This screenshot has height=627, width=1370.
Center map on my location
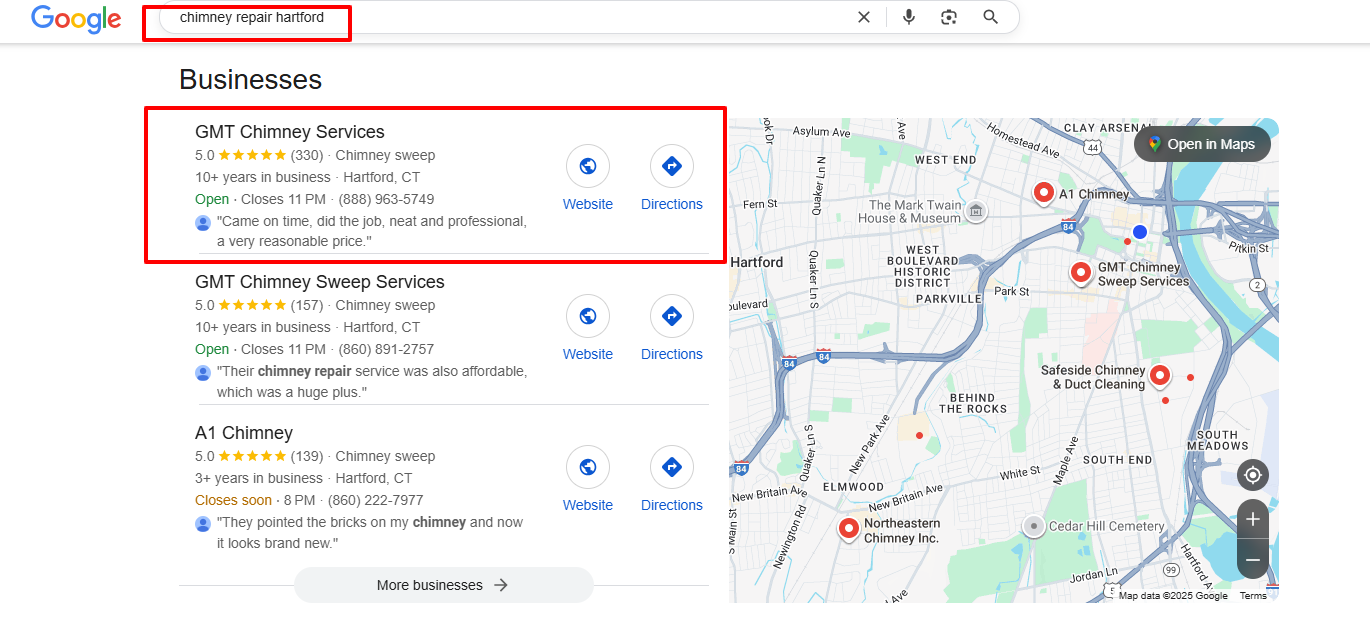(1252, 475)
